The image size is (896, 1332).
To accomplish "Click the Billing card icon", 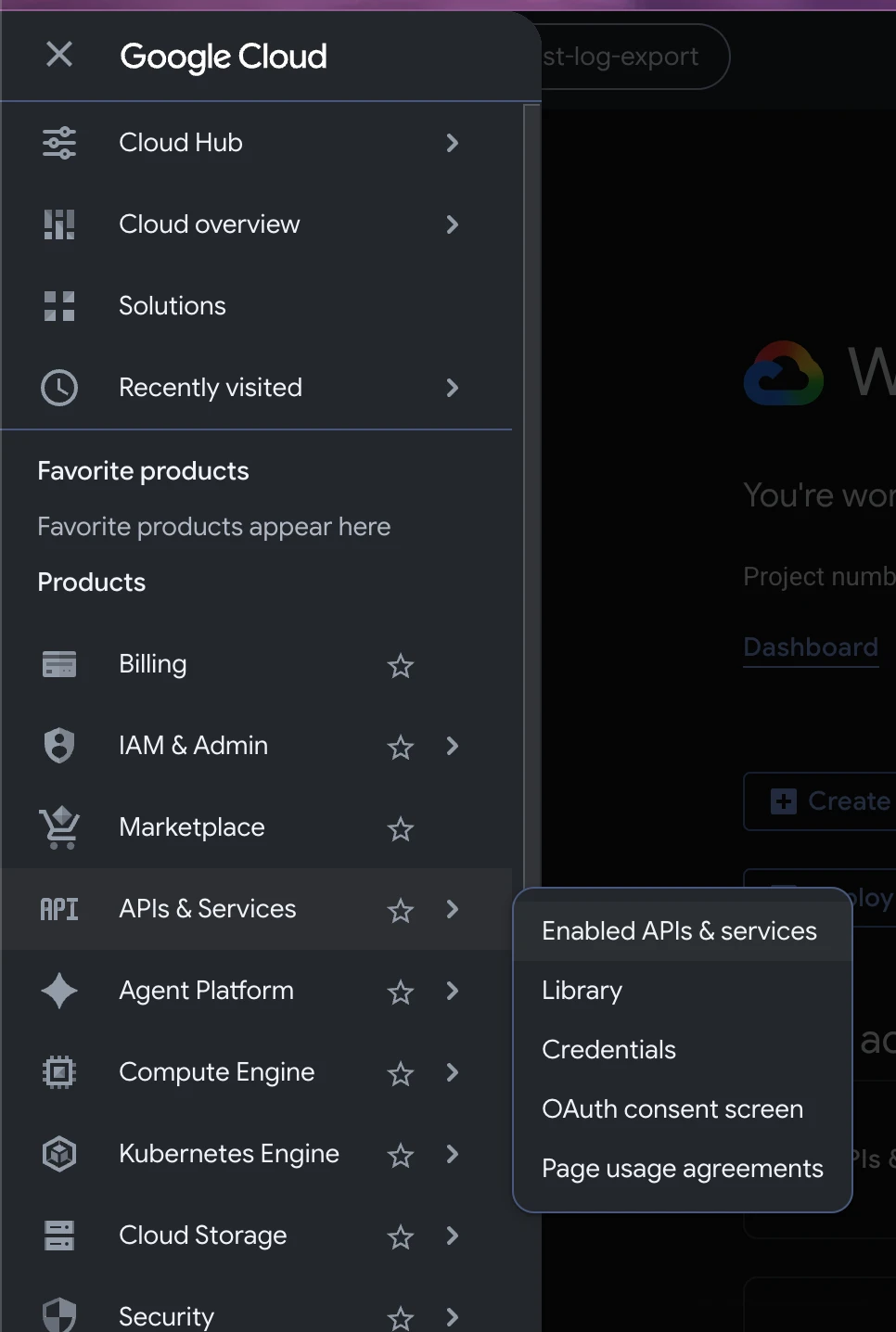I will pos(59,664).
